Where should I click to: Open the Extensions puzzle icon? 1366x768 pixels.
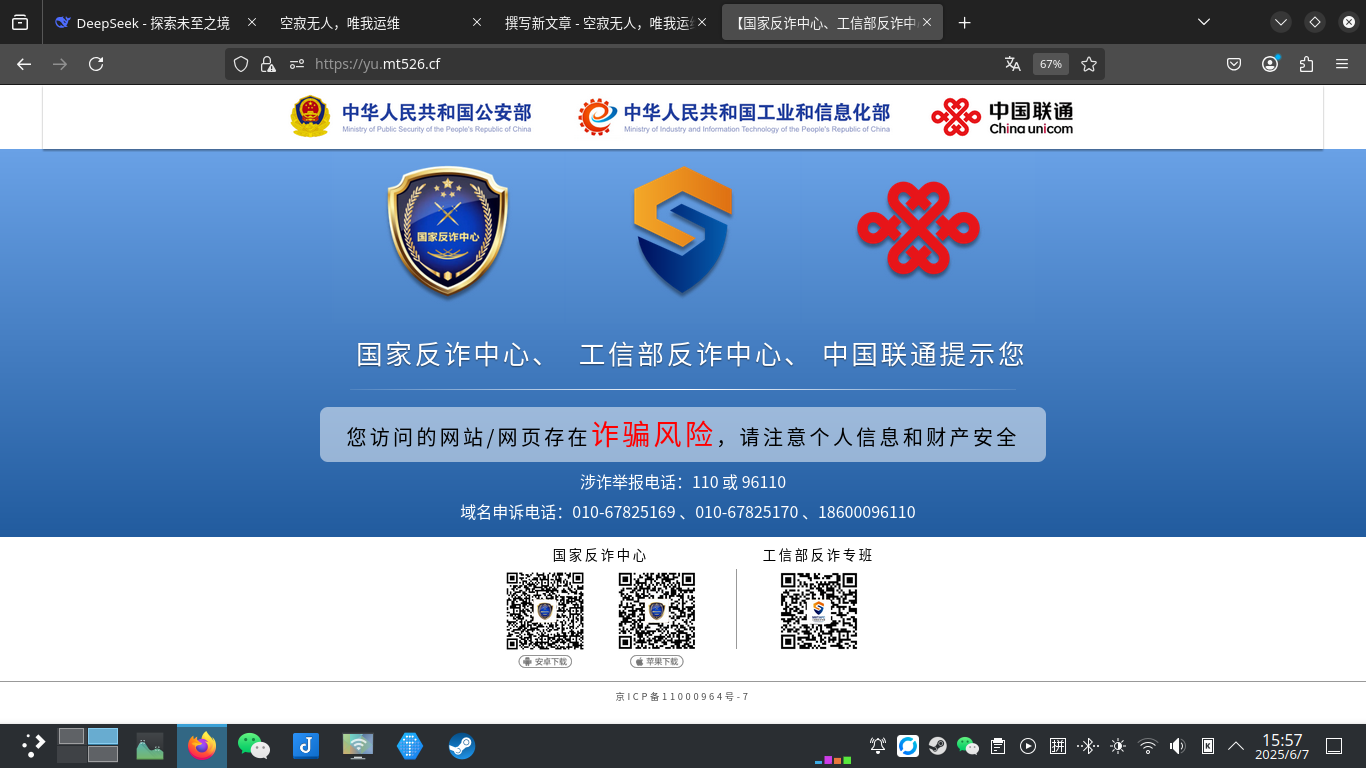[1306, 64]
